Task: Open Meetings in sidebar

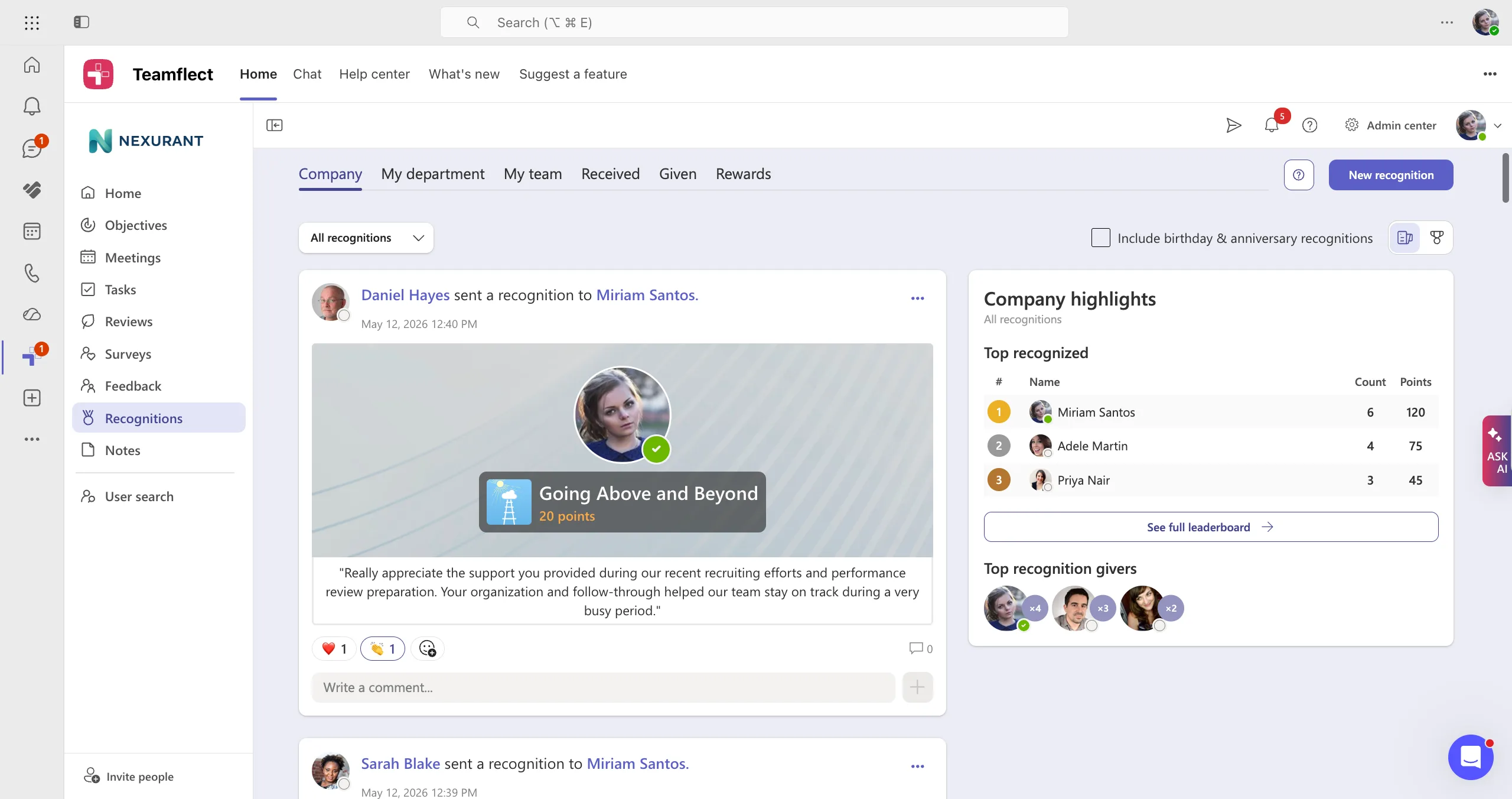Action: point(159,258)
